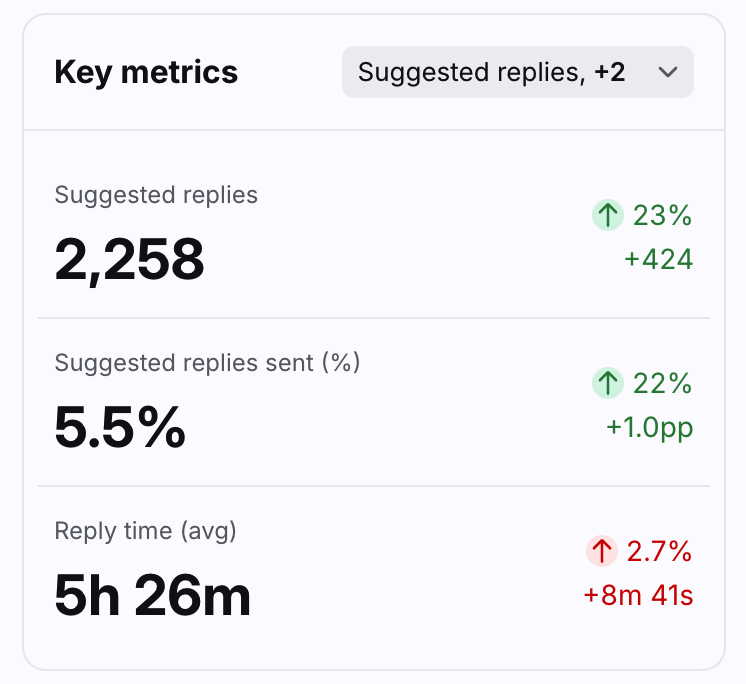Image resolution: width=746 pixels, height=684 pixels.
Task: Click the "Suggested replies," text in the selector
Action: click(472, 72)
